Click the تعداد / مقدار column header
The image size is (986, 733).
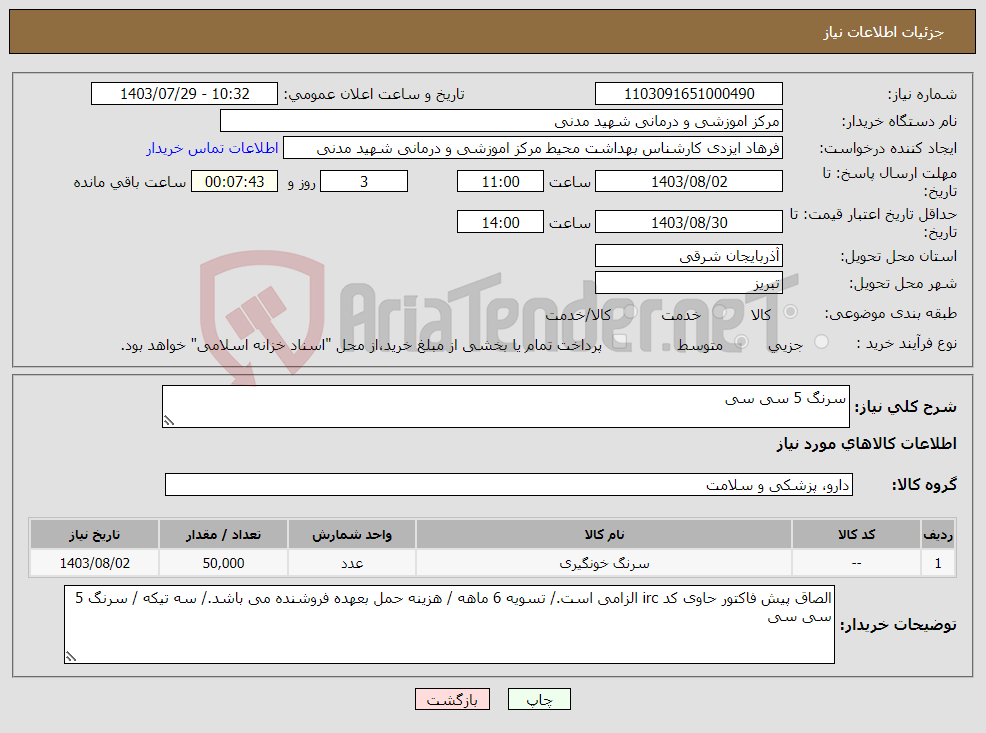223,534
